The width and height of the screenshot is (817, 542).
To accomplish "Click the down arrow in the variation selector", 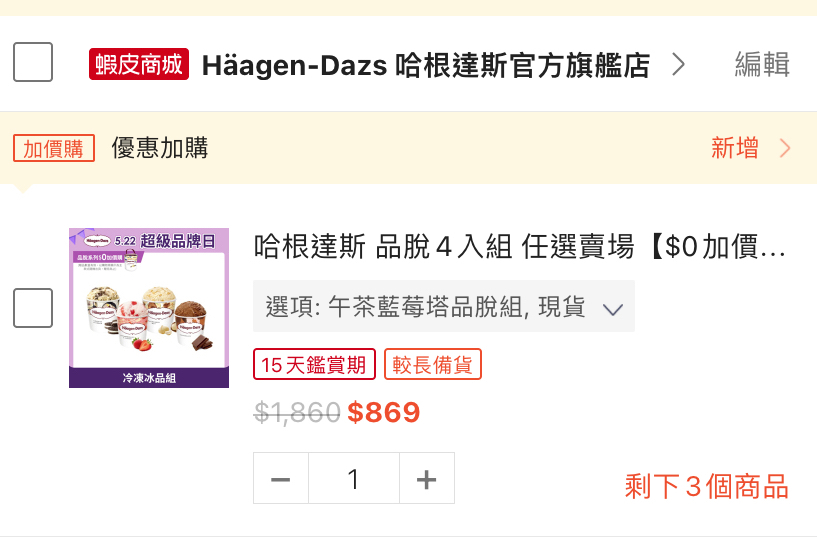I will [613, 310].
